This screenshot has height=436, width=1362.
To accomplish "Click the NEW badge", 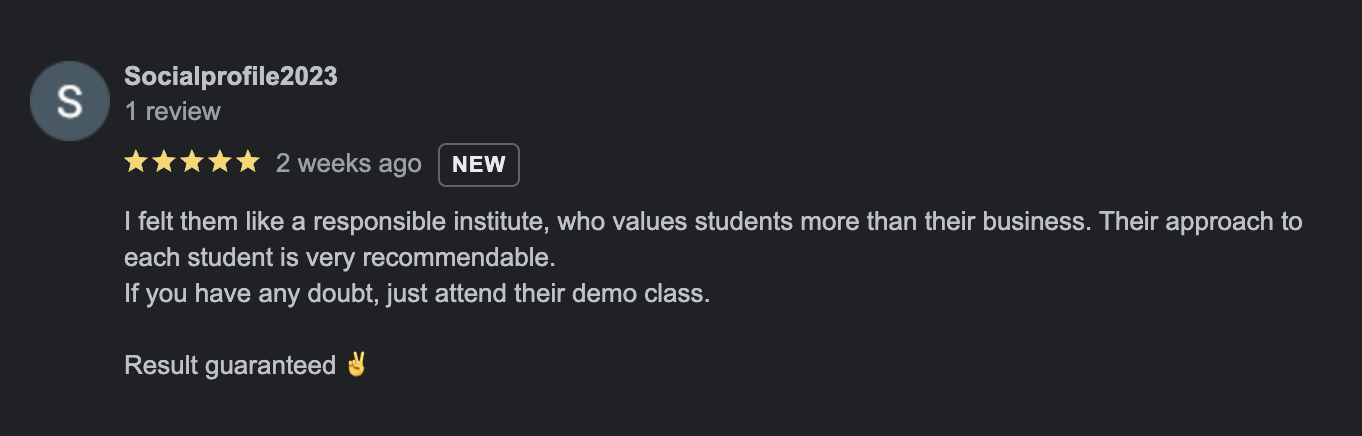I will point(478,165).
